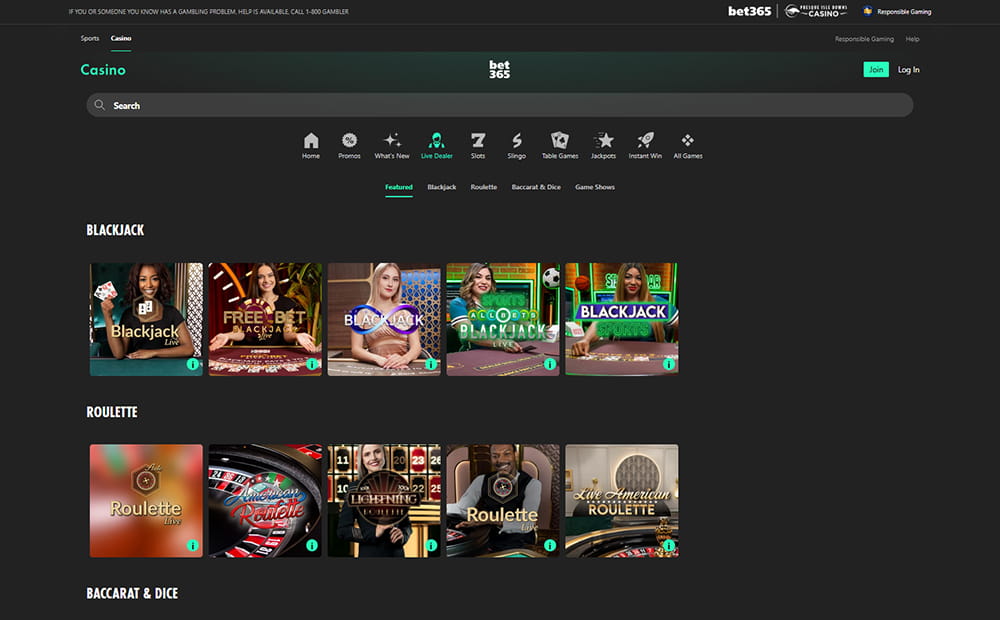This screenshot has height=620, width=1000.
Task: Select the What's New sparkle icon
Action: click(x=392, y=141)
